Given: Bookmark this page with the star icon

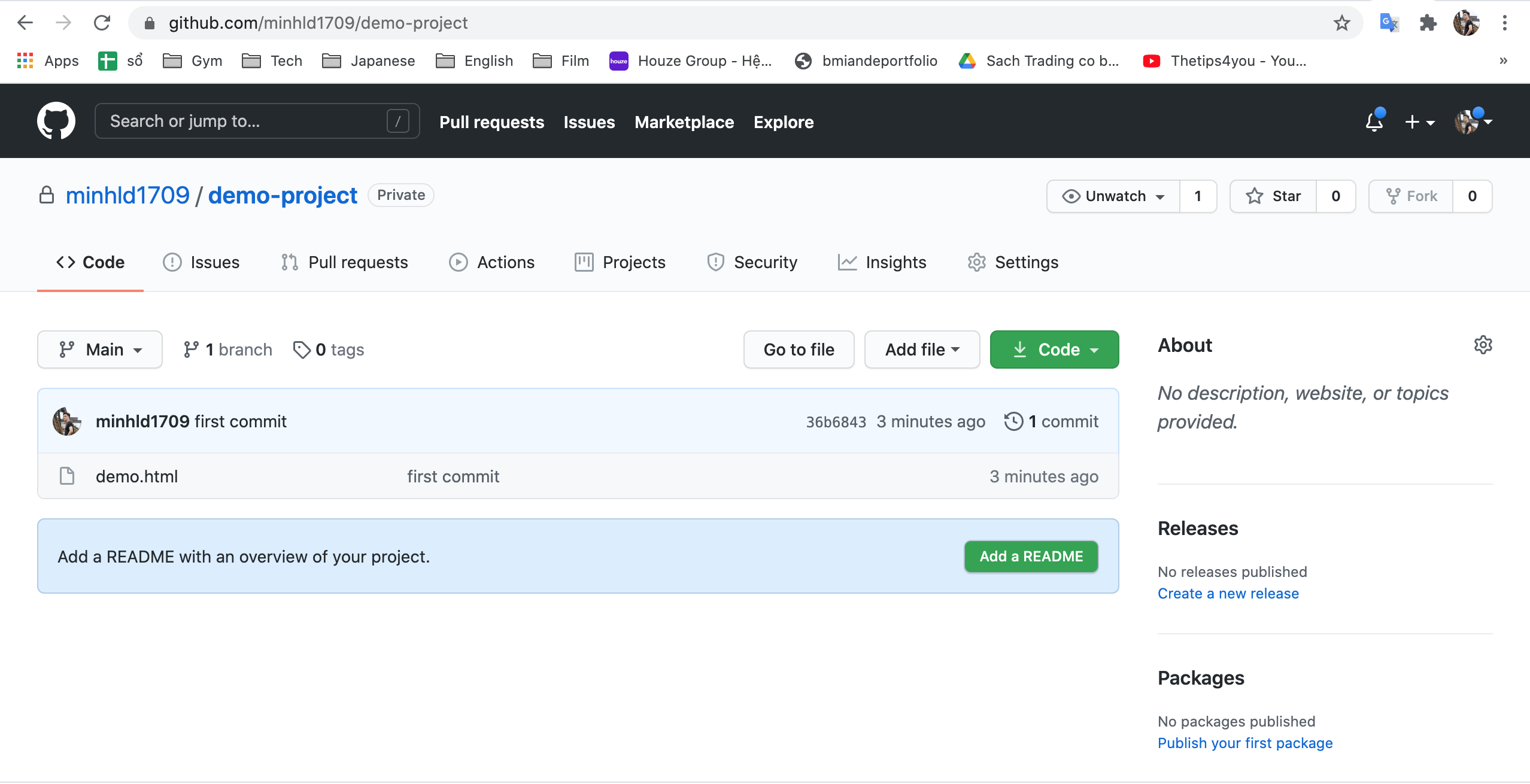Looking at the screenshot, I should [1341, 23].
